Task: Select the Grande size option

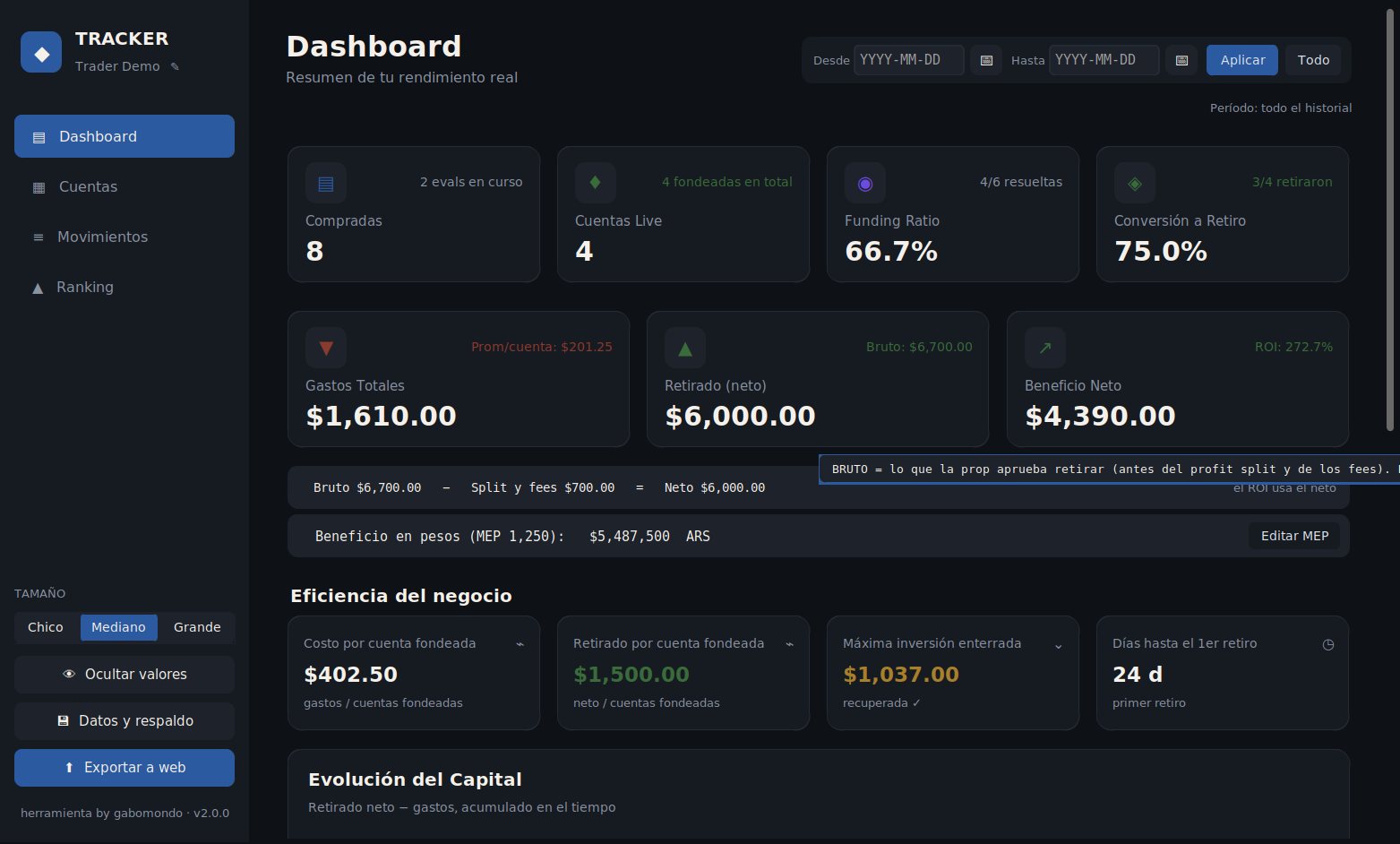Action: click(197, 627)
